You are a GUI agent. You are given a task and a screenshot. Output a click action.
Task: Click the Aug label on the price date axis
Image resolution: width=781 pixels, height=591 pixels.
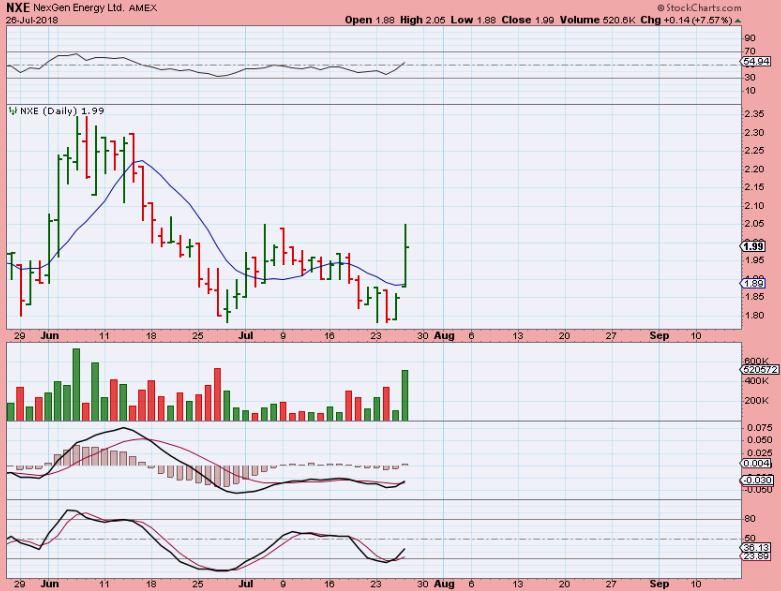click(x=444, y=336)
